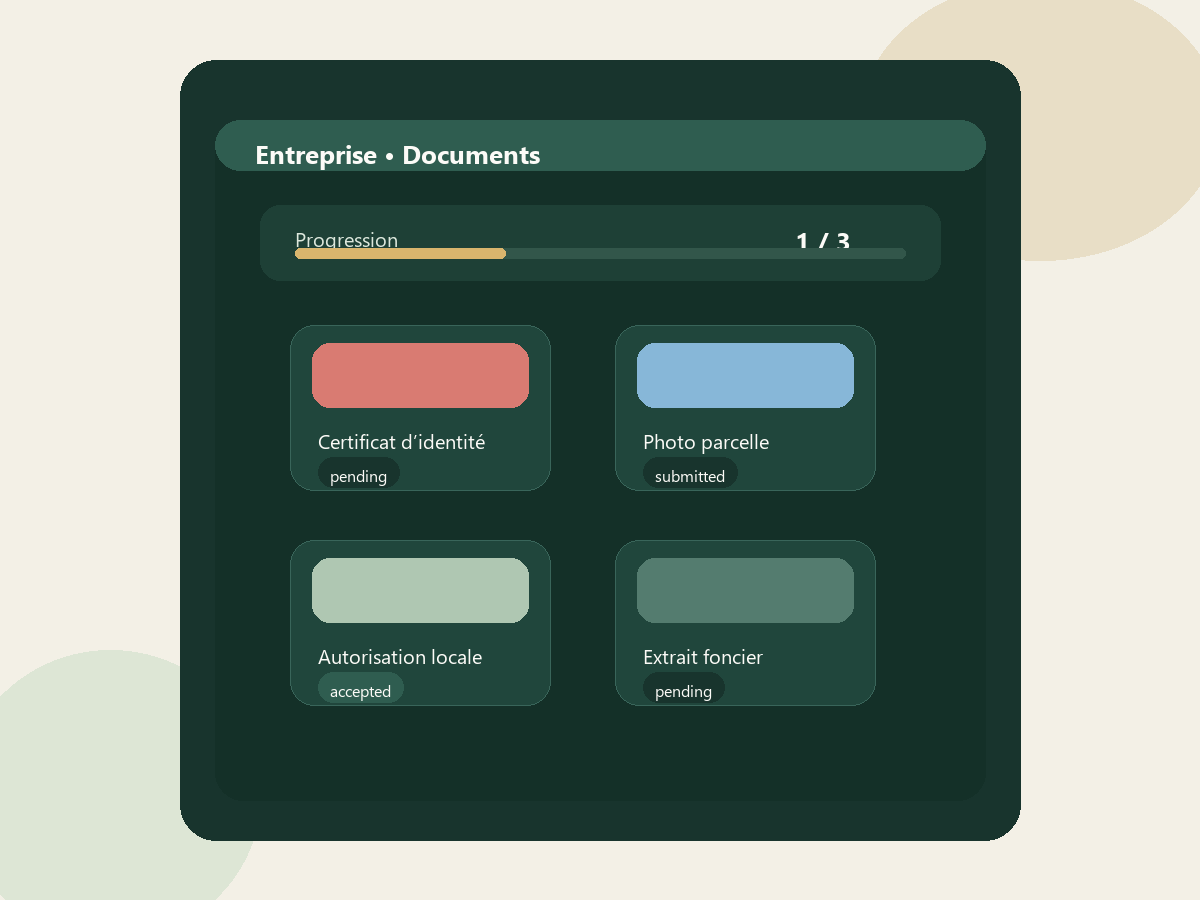Expand the Progression panel
The width and height of the screenshot is (1200, 900).
(x=600, y=242)
